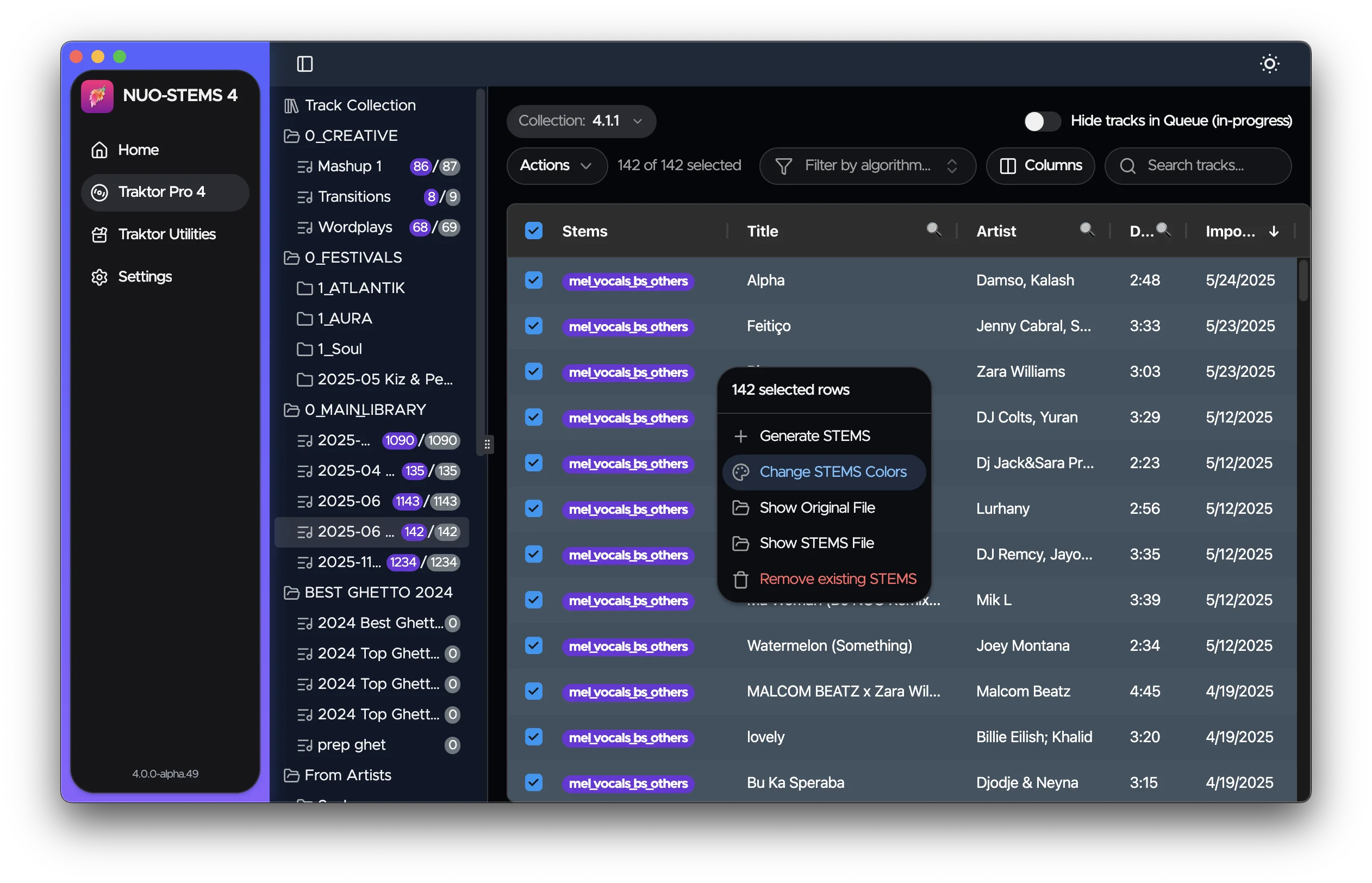Open the Collection 4.1.1 dropdown
1372x883 pixels.
(581, 121)
